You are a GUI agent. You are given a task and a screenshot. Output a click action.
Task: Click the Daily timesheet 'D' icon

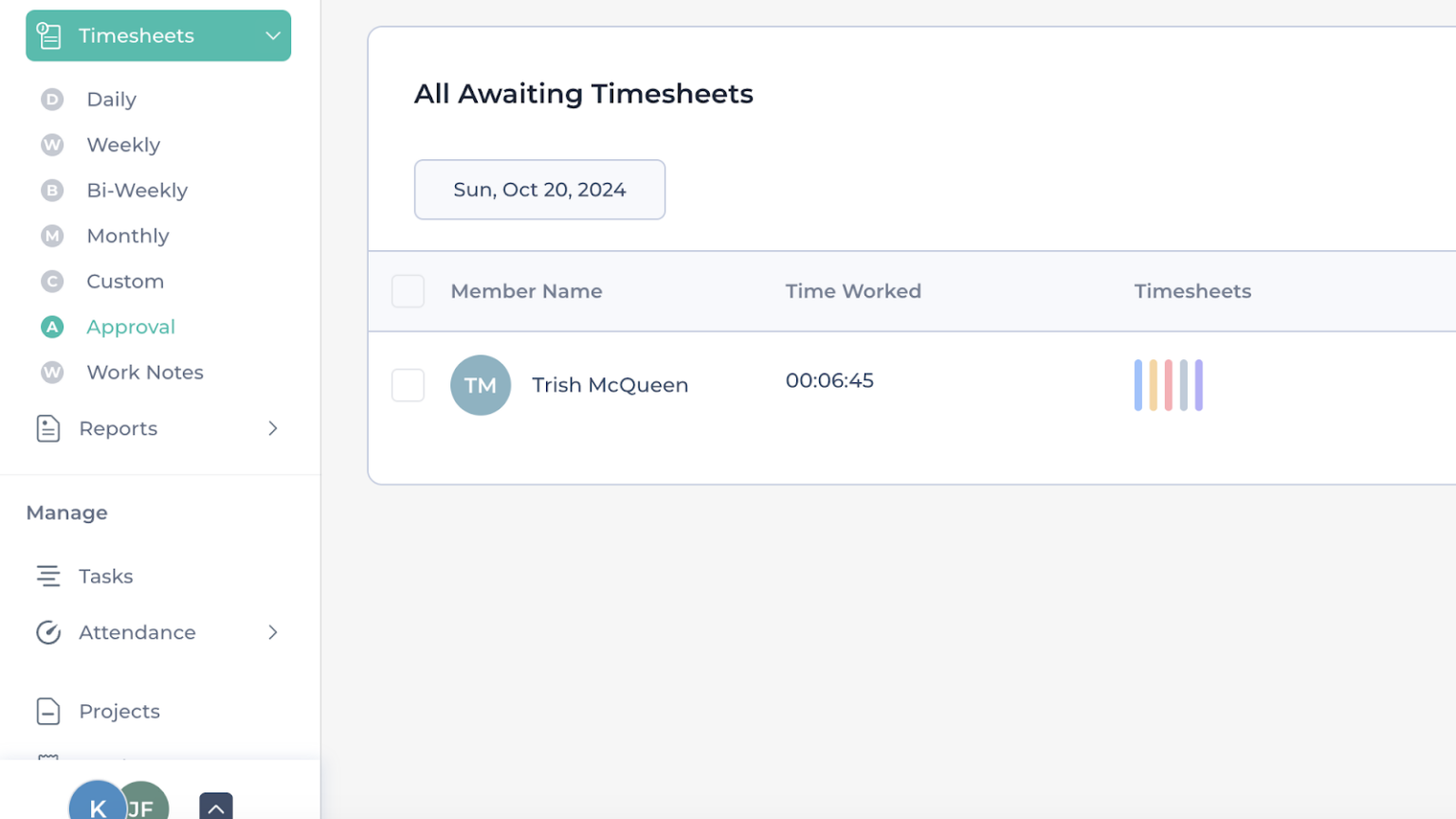(x=52, y=100)
